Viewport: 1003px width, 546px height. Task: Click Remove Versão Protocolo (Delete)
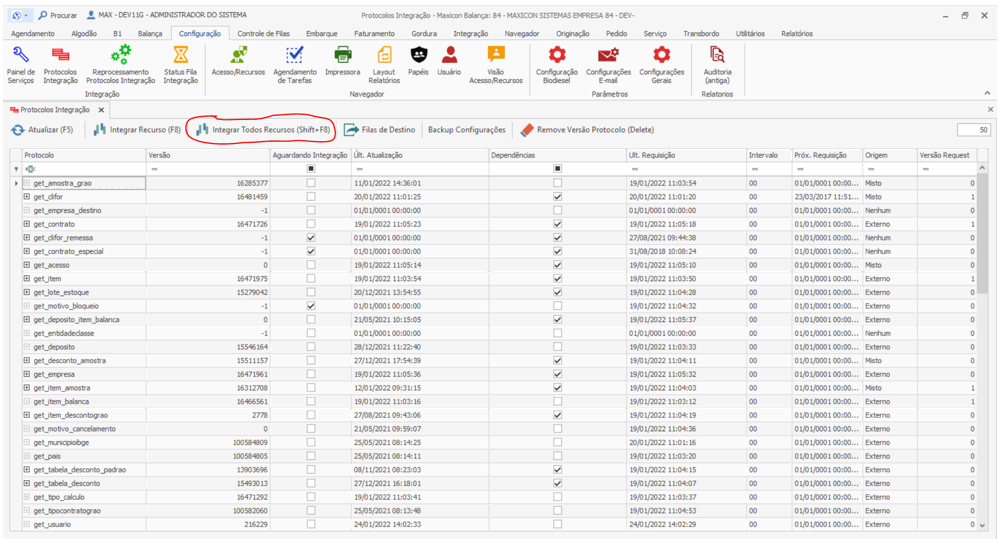click(587, 130)
